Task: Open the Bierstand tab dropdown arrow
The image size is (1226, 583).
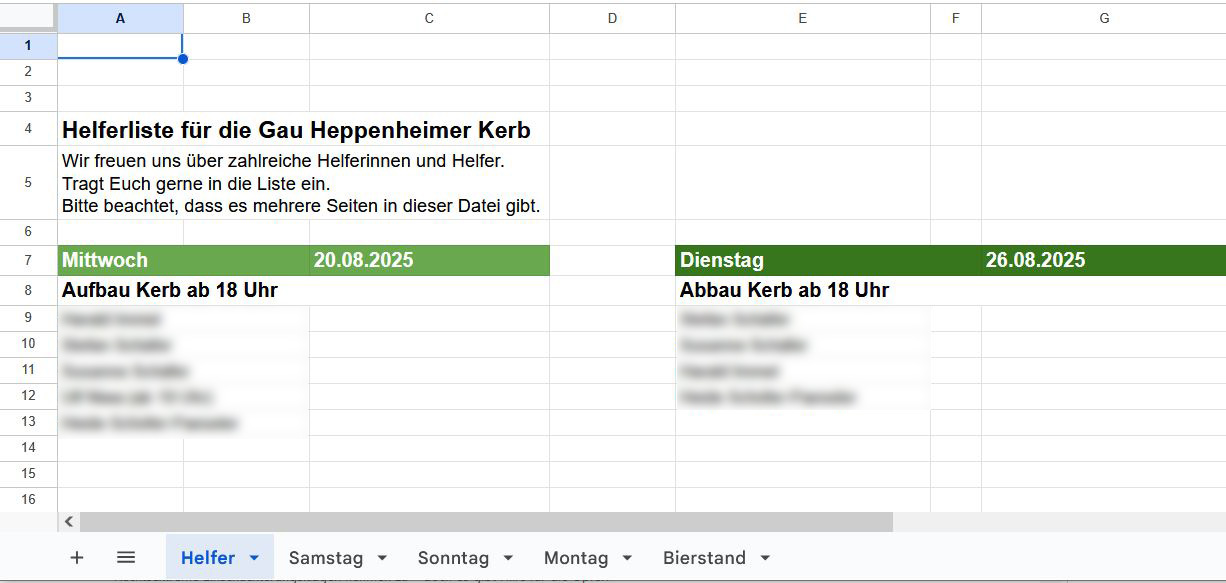Action: pos(765,558)
